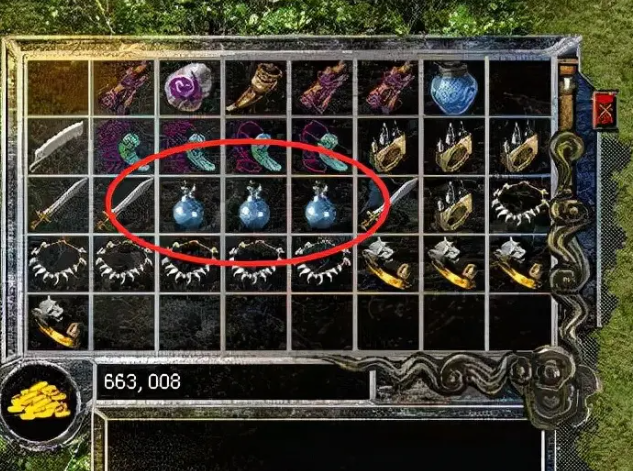Select the clawed gold ring below the blue jar

pos(453,146)
